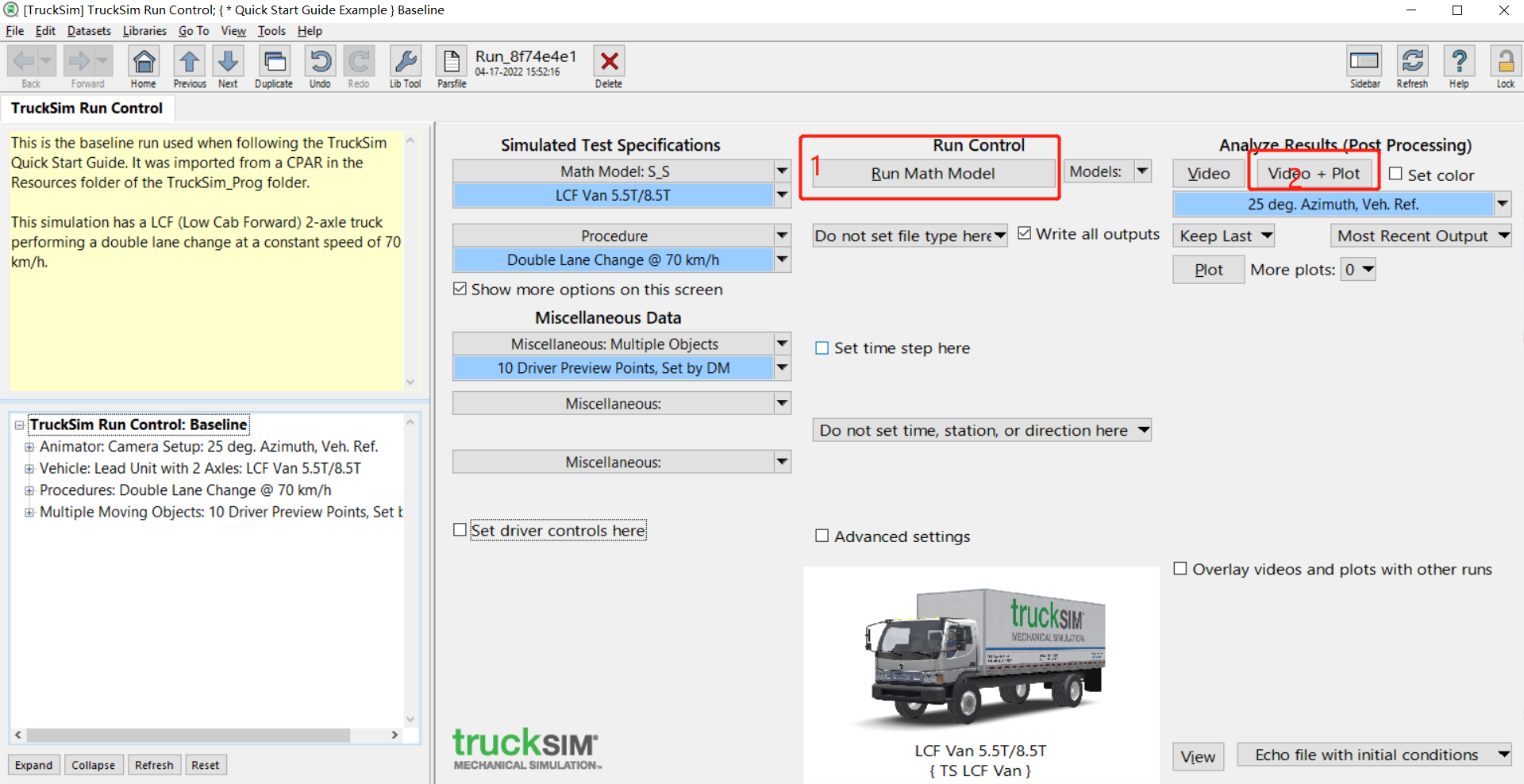Viewport: 1524px width, 784px height.
Task: Open the Models dropdown next to Run Control
Action: (x=1142, y=171)
